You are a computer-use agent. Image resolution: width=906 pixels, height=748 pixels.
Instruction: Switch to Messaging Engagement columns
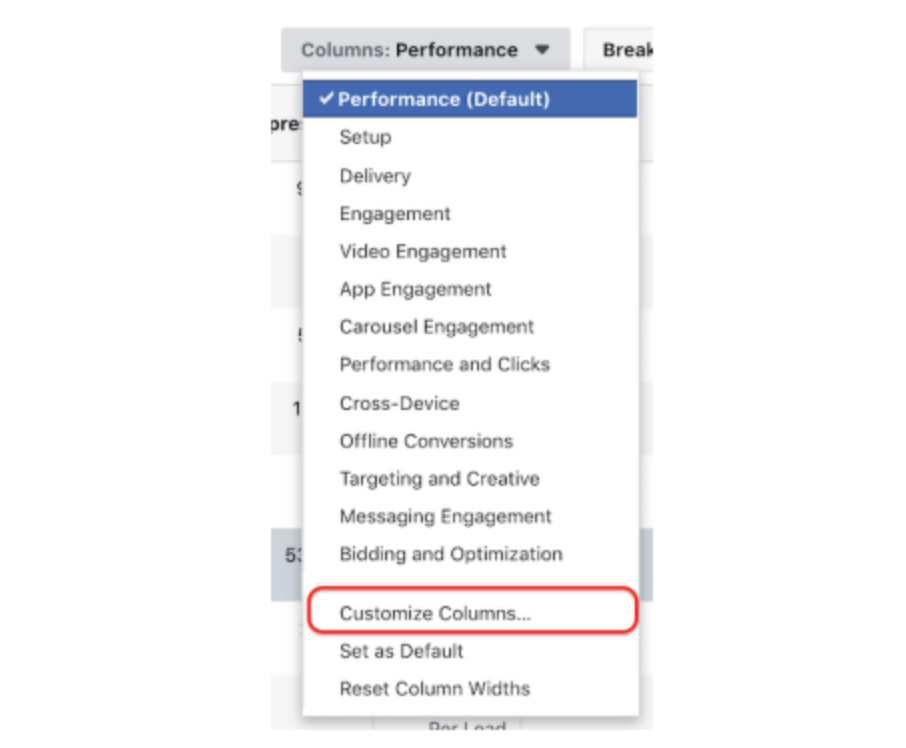pyautogui.click(x=446, y=517)
